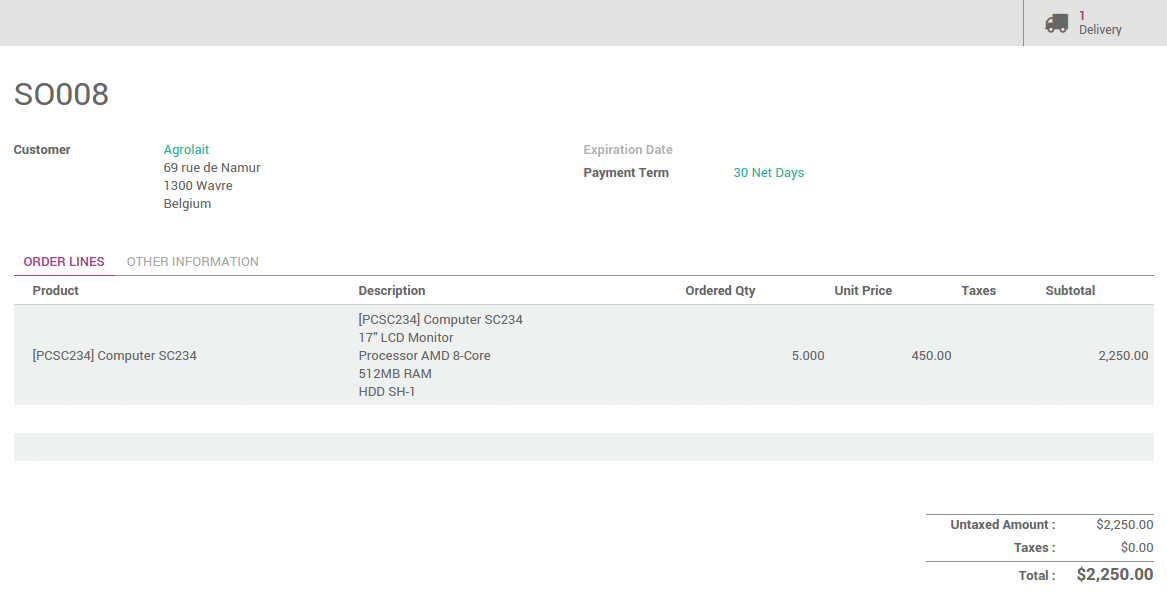Click the Subtotal column header
Viewport: 1167px width, 604px height.
tap(1070, 291)
